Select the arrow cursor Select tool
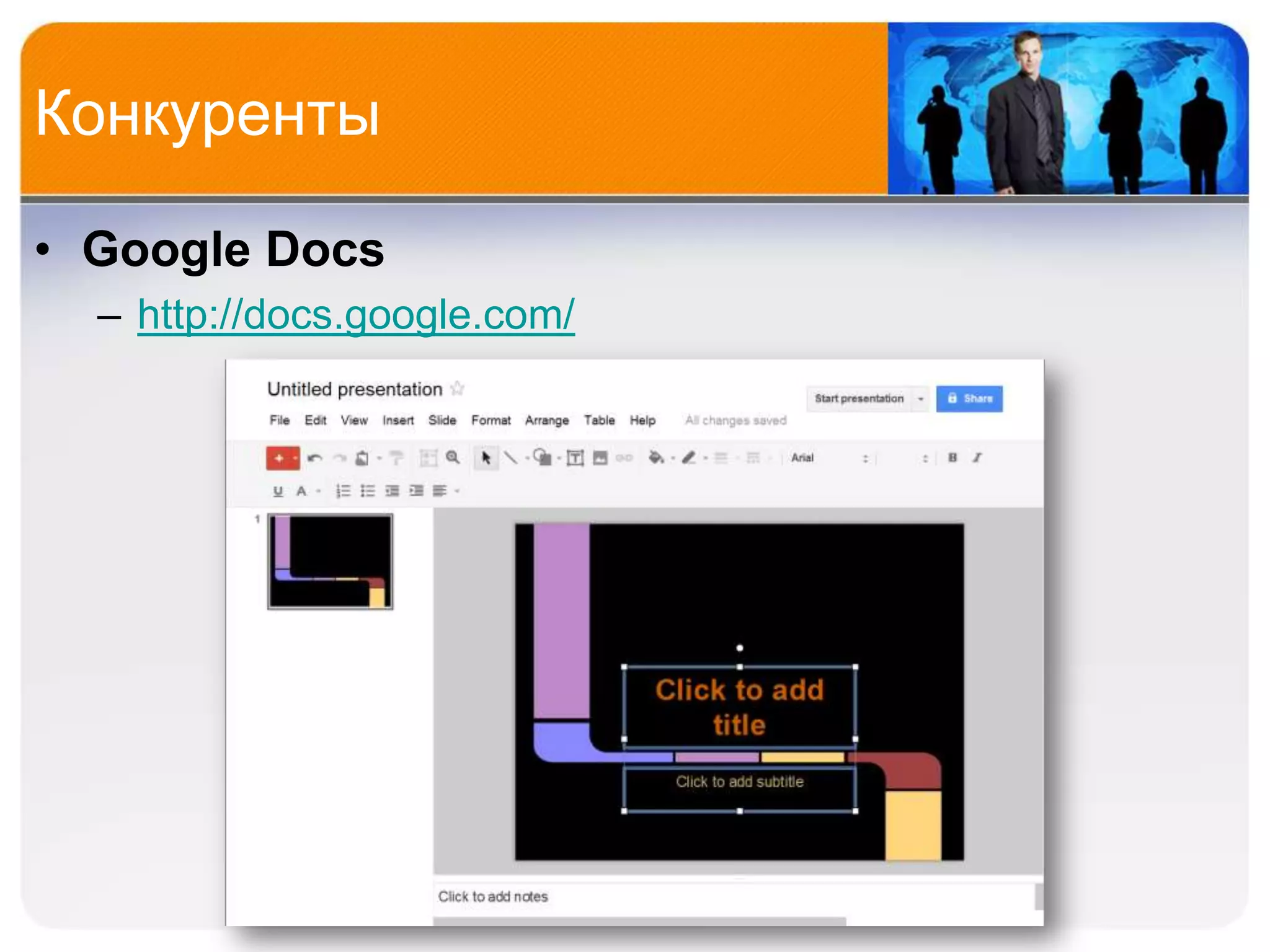 486,458
